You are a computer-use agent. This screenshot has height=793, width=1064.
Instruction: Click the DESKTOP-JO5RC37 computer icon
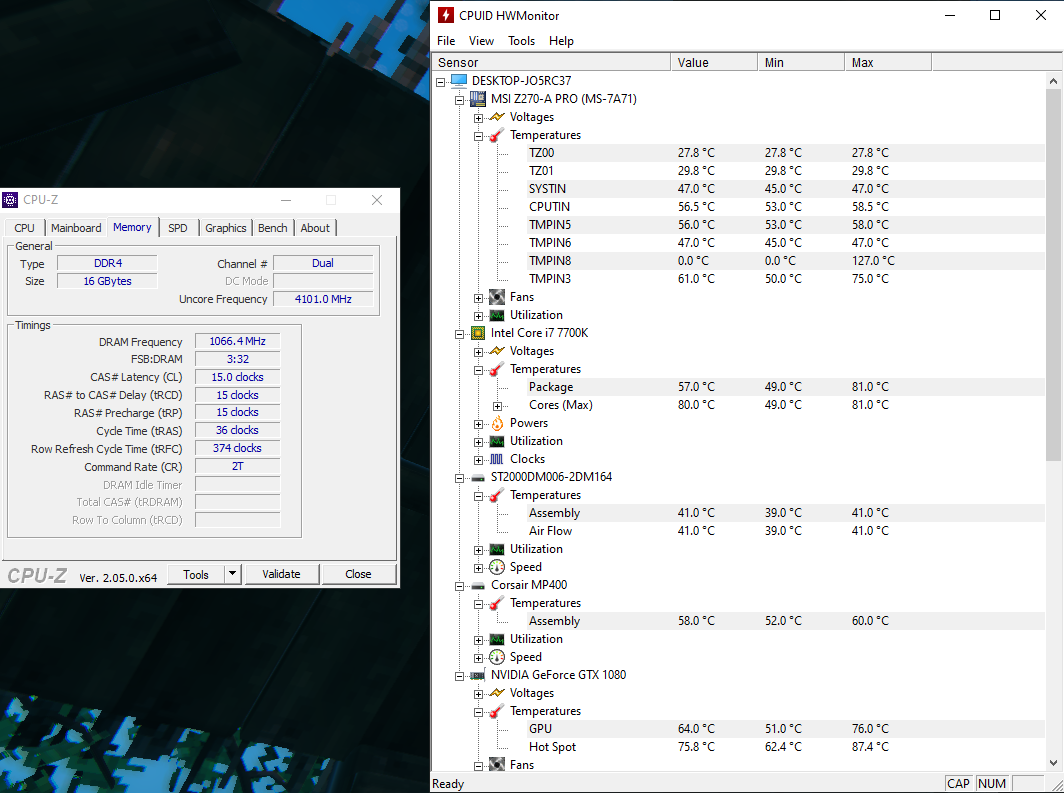pos(459,81)
